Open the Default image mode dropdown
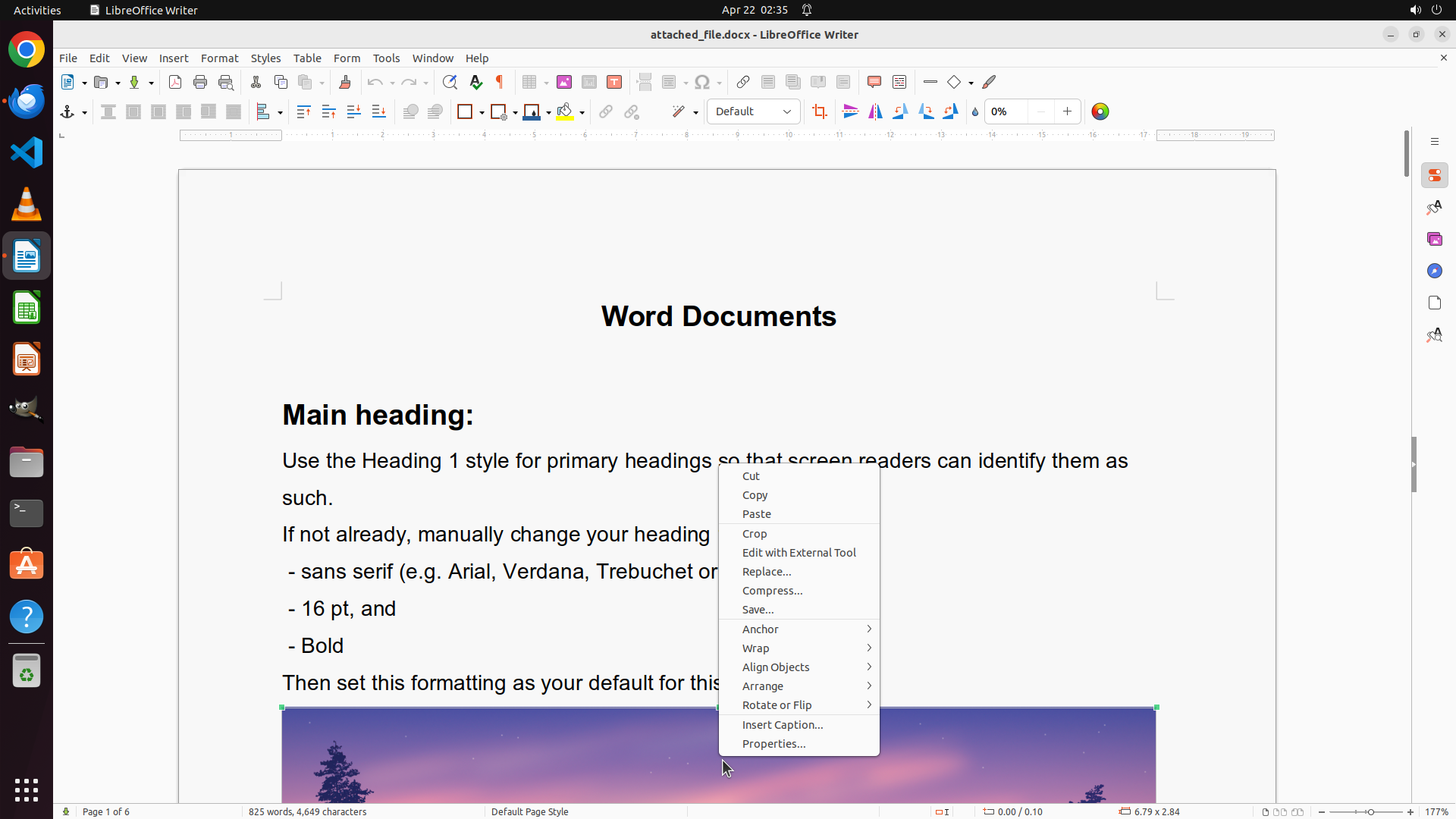1456x819 pixels. click(753, 112)
